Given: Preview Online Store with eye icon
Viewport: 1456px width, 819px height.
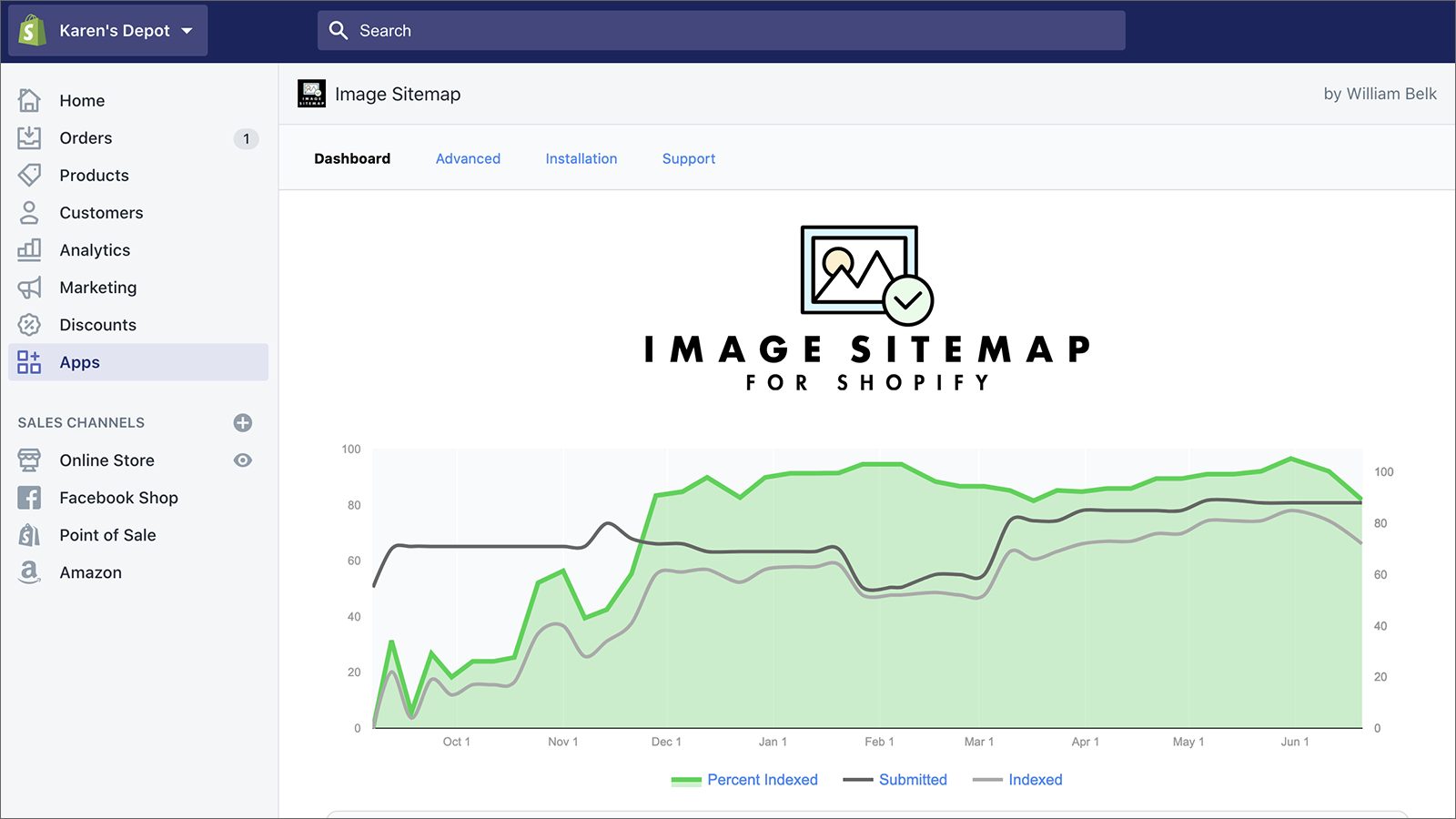Looking at the screenshot, I should [242, 460].
